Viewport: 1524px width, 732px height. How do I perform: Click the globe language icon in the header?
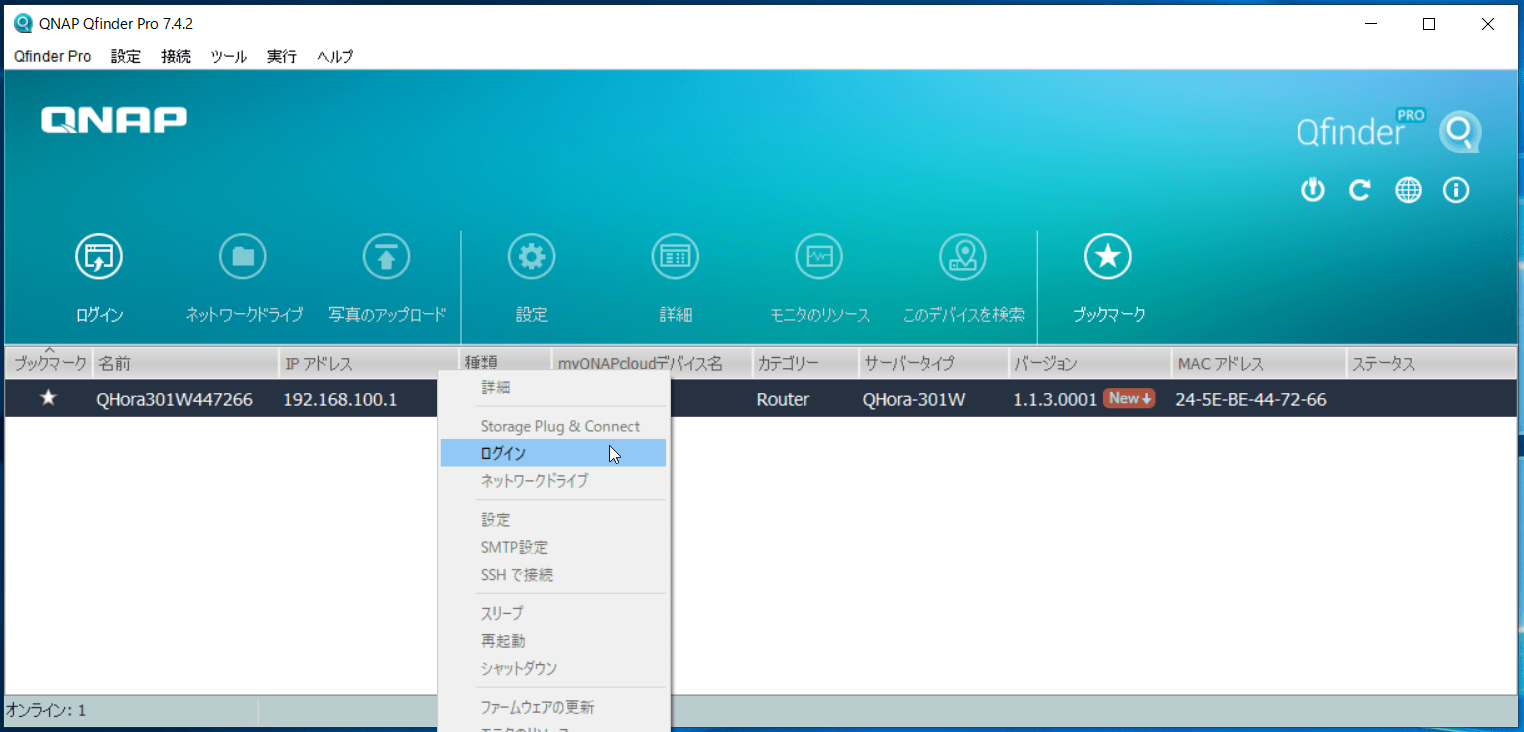click(x=1408, y=190)
